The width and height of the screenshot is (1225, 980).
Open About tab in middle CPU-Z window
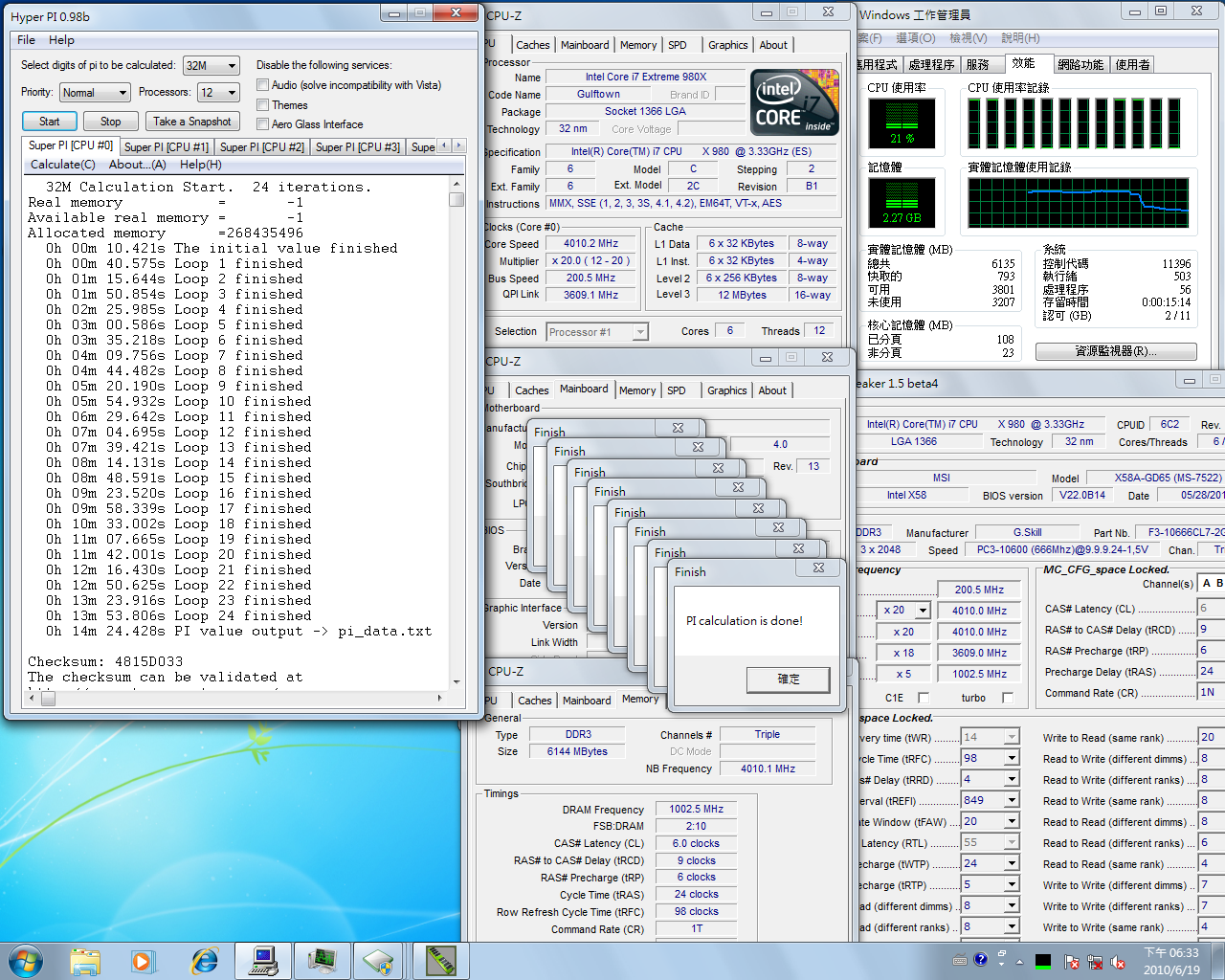[x=772, y=390]
